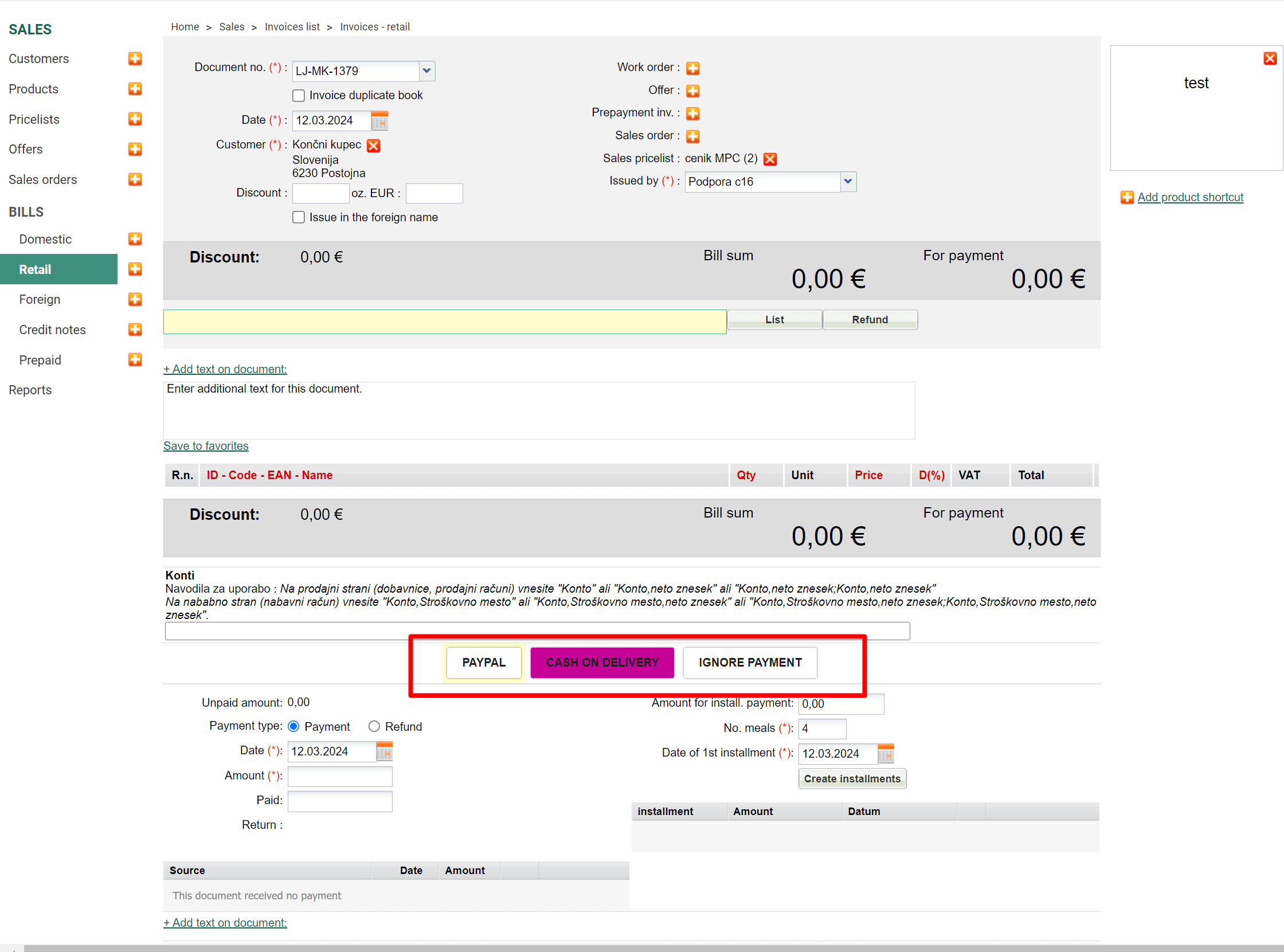Click the yellow product search field
The image size is (1284, 952).
[444, 322]
